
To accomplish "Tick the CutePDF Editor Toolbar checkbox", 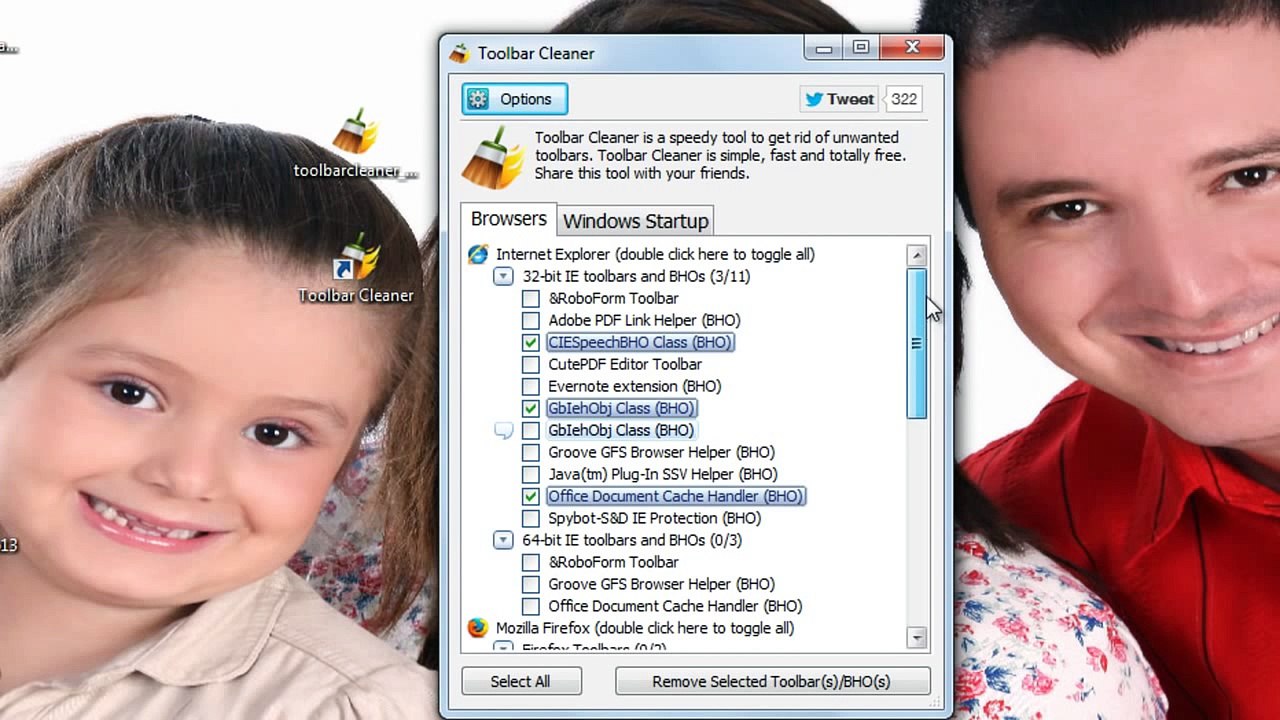I will tap(531, 364).
